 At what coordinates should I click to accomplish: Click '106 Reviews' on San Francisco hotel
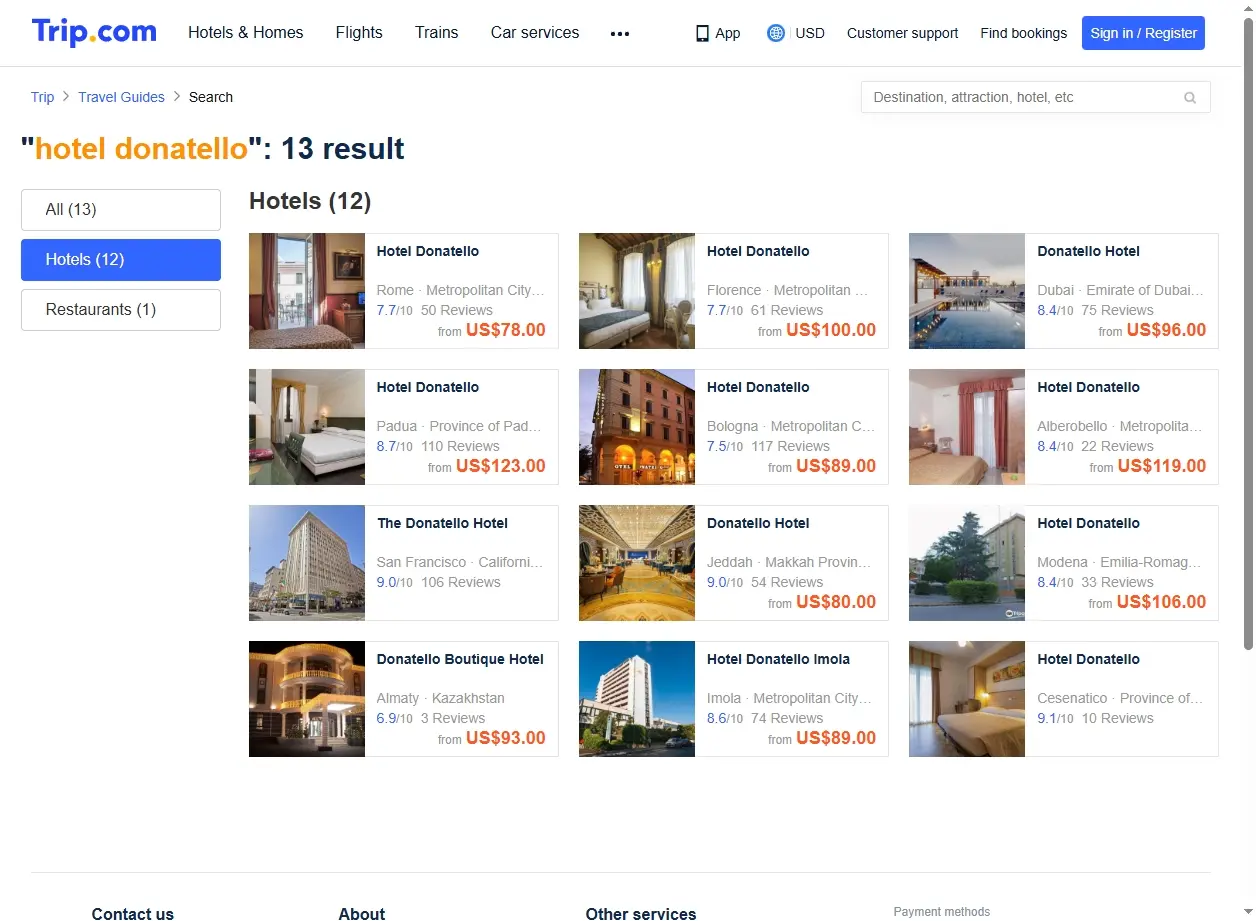[x=461, y=582]
